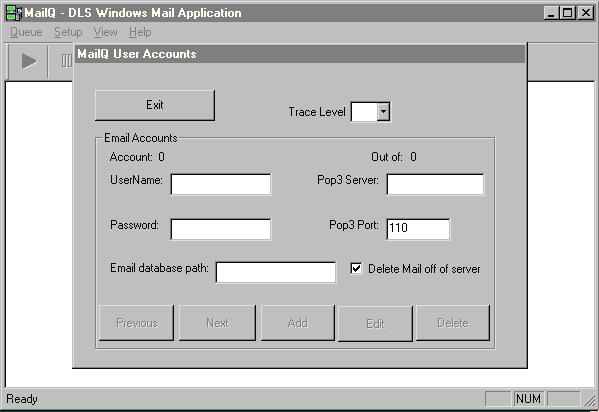Click the Play toolbar icon
The image size is (599, 412).
29,61
